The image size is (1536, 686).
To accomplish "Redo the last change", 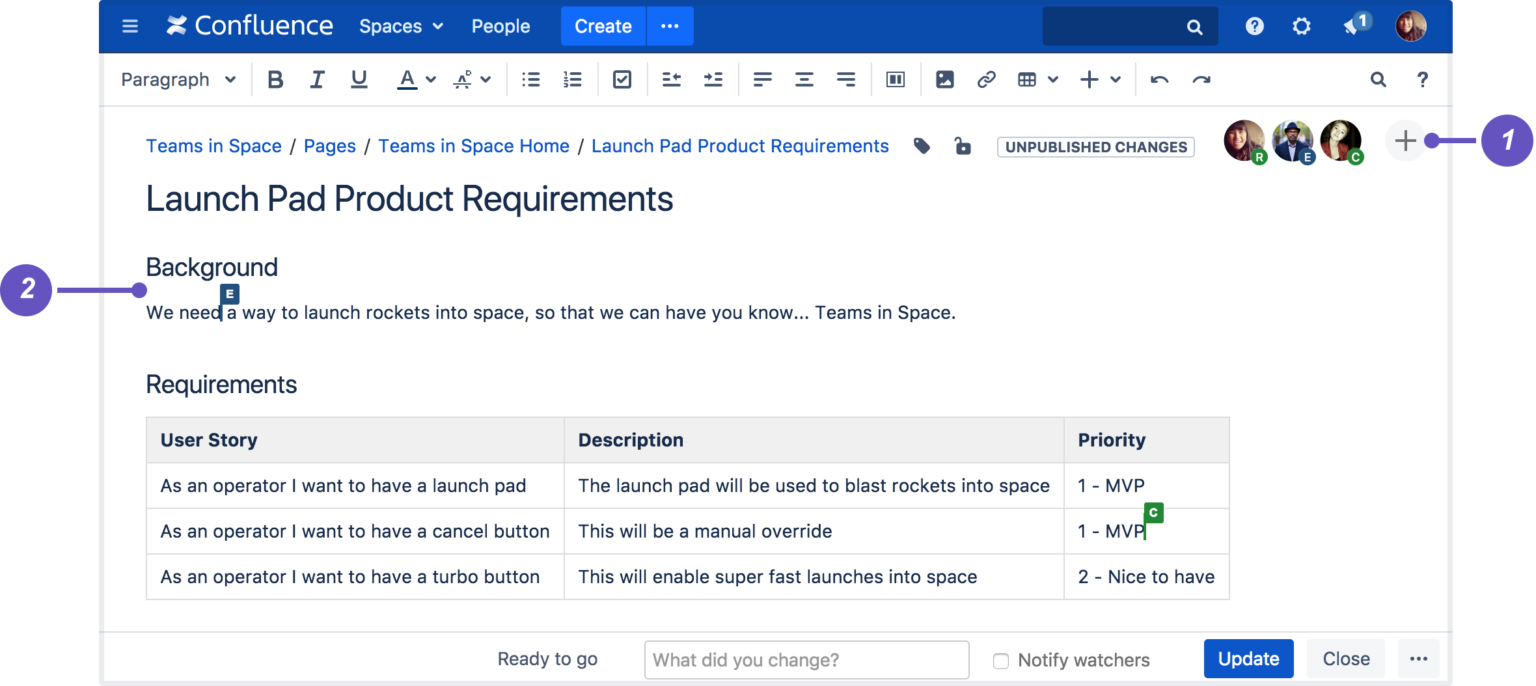I will [1201, 79].
